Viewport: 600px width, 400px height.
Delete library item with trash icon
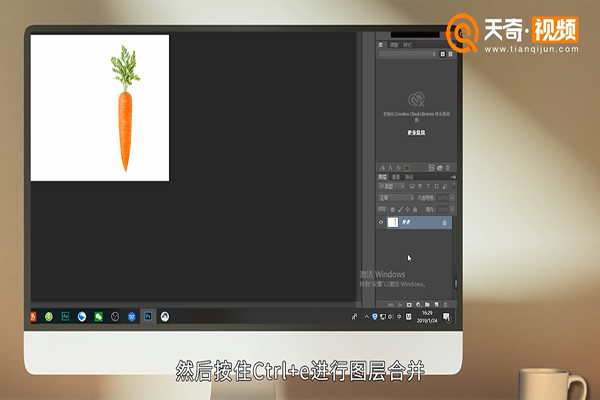448,168
